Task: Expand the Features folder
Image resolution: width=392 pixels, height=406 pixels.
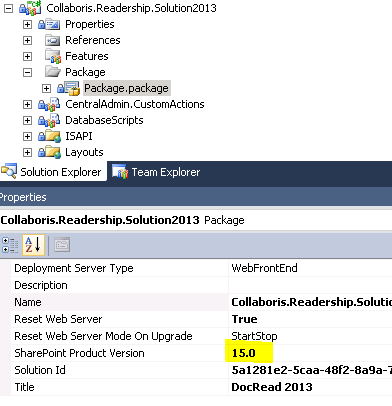Action: coord(27,56)
